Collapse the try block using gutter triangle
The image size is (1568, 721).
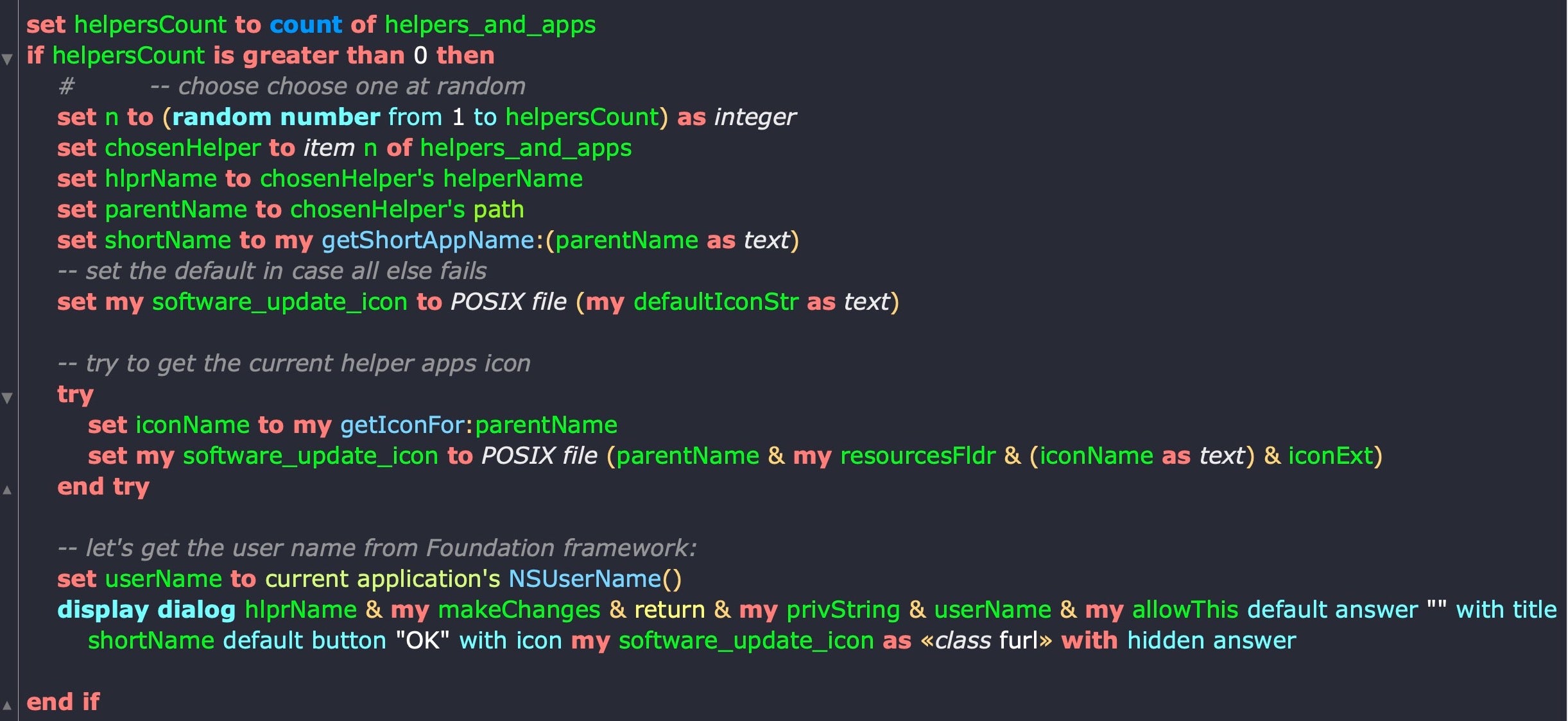[x=7, y=398]
